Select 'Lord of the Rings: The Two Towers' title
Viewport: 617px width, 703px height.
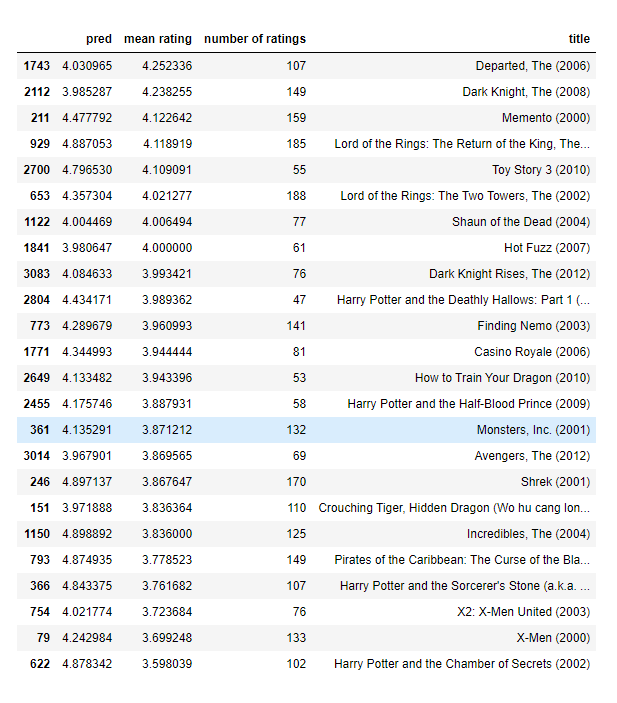465,196
